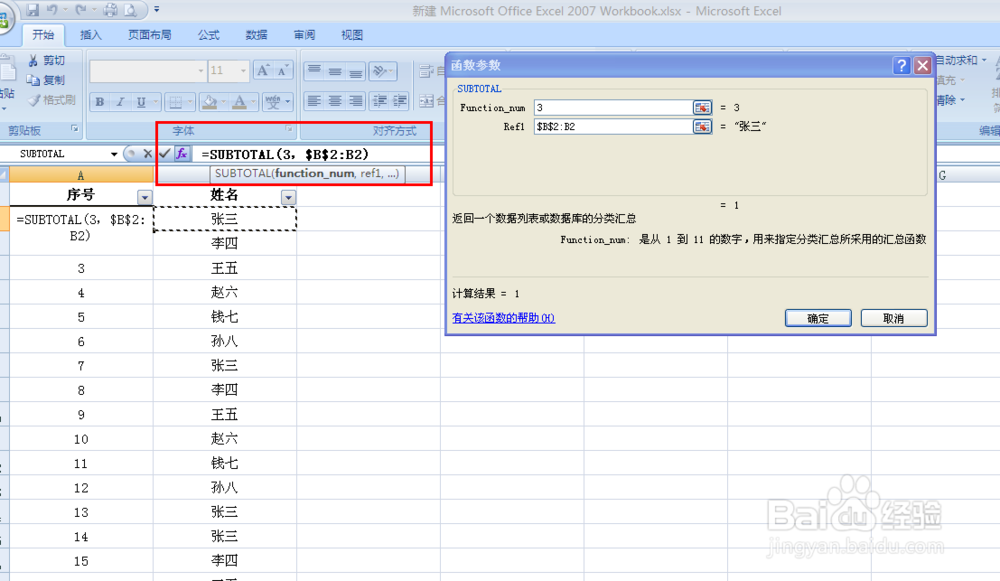Open the 数据 ribbon tab
The width and height of the screenshot is (1000, 581).
click(x=256, y=35)
